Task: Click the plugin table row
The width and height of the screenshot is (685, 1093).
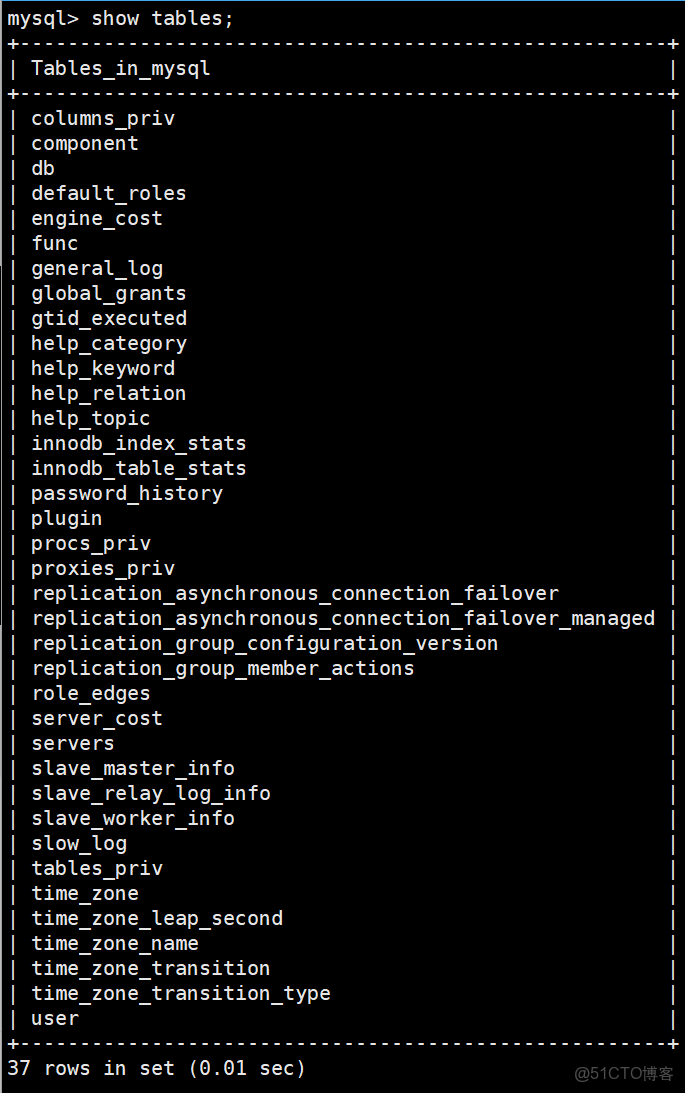Action: click(66, 518)
